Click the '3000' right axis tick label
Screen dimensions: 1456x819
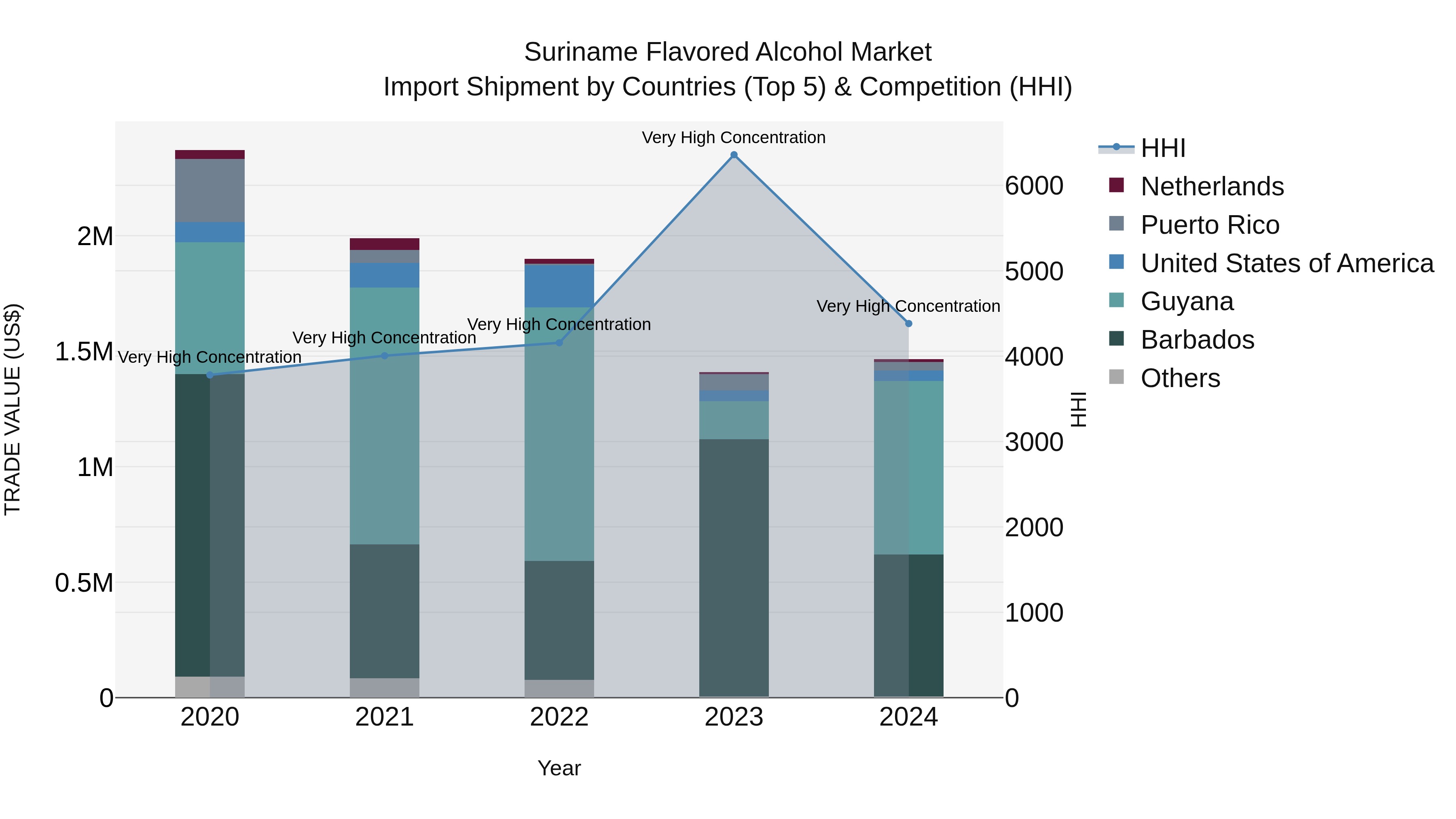pyautogui.click(x=1034, y=442)
